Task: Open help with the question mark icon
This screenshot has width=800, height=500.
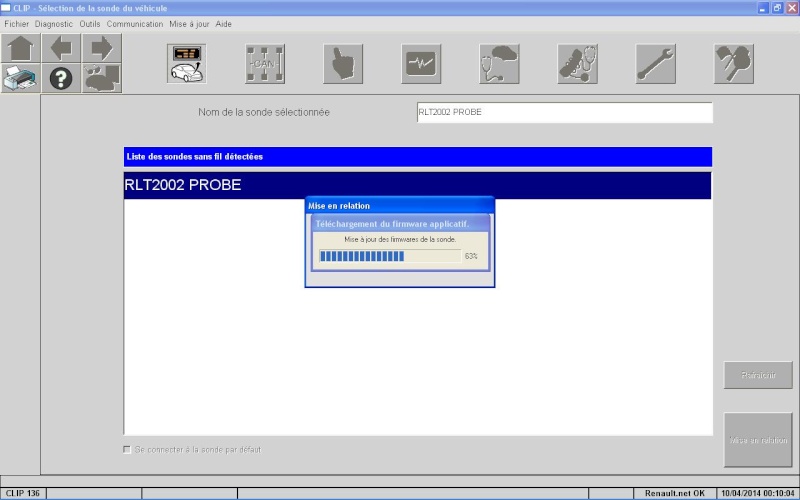Action: 61,78
